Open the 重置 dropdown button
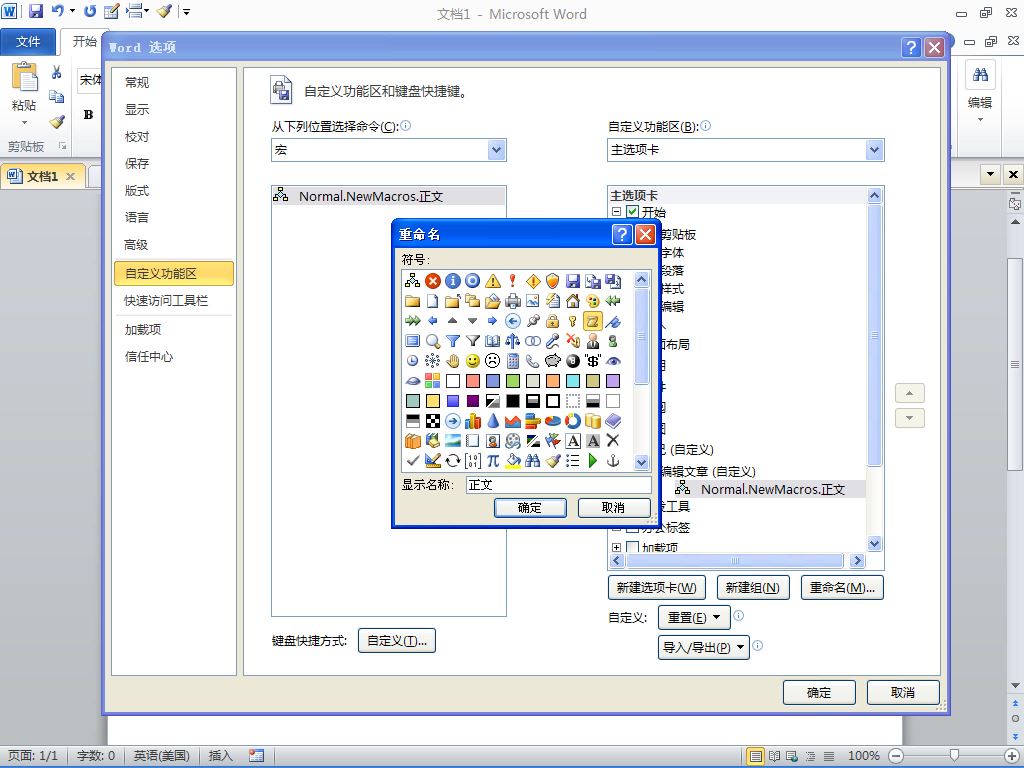Viewport: 1024px width, 768px height. coord(694,617)
